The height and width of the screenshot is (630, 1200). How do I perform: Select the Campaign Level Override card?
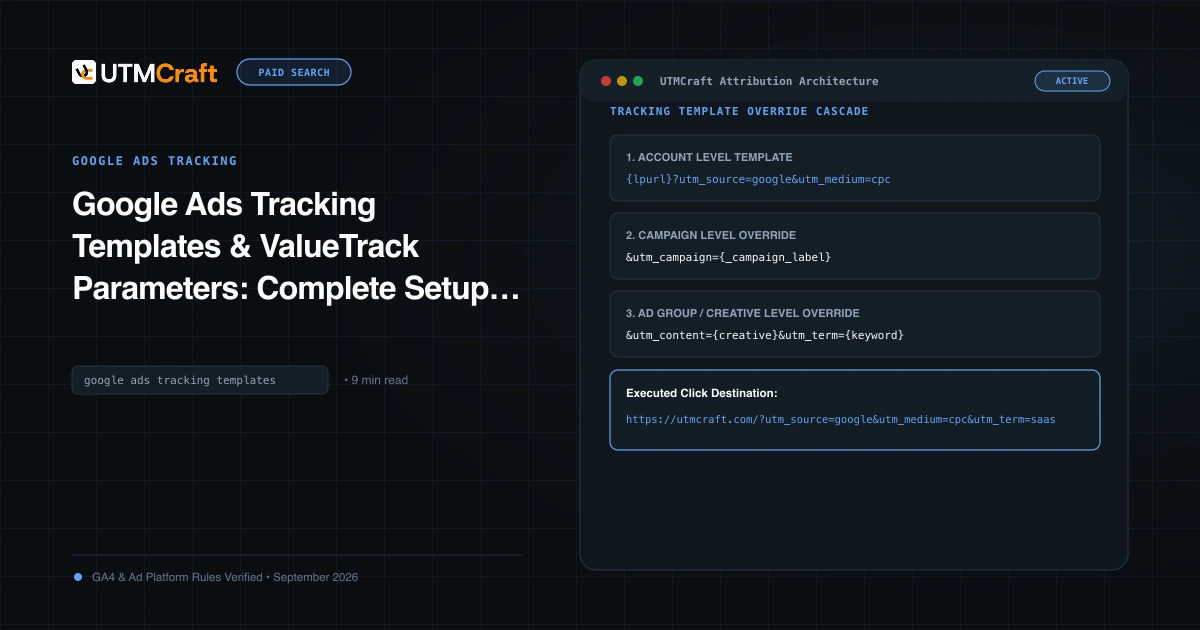855,246
